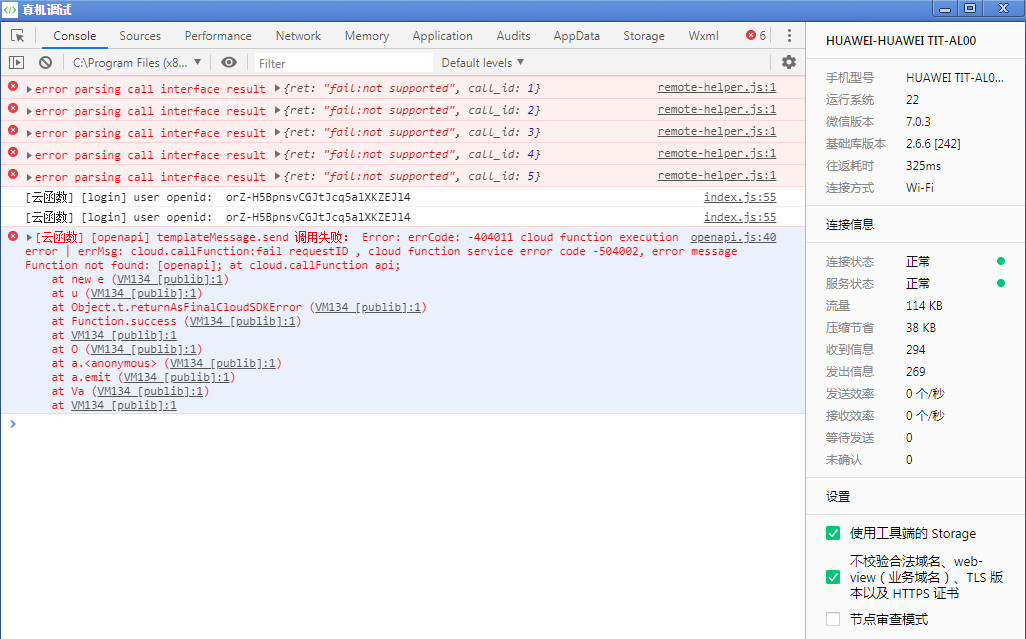Click the red error count badge
This screenshot has width=1026, height=639.
[x=756, y=36]
